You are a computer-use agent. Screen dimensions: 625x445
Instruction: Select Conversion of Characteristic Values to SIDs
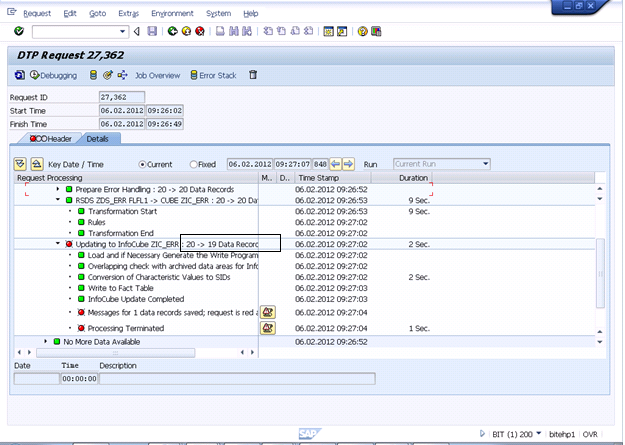pos(159,277)
